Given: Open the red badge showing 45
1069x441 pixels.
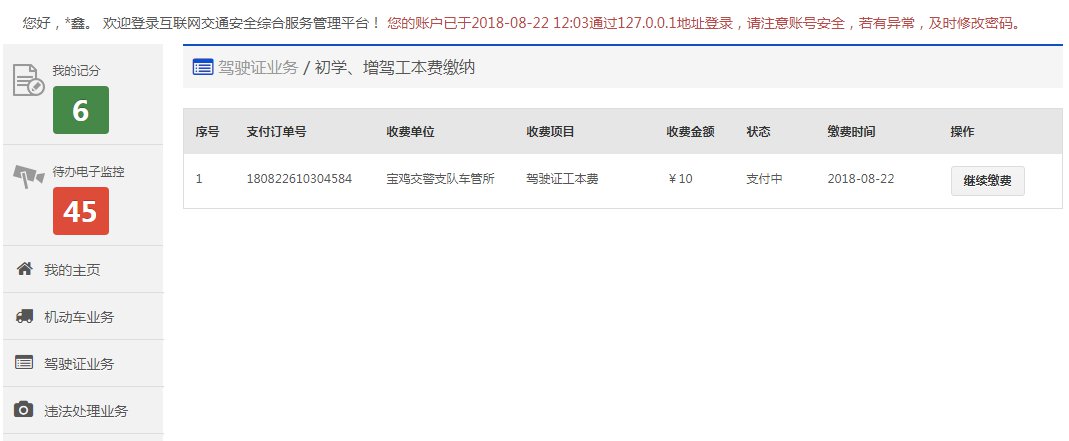Looking at the screenshot, I should [x=81, y=211].
